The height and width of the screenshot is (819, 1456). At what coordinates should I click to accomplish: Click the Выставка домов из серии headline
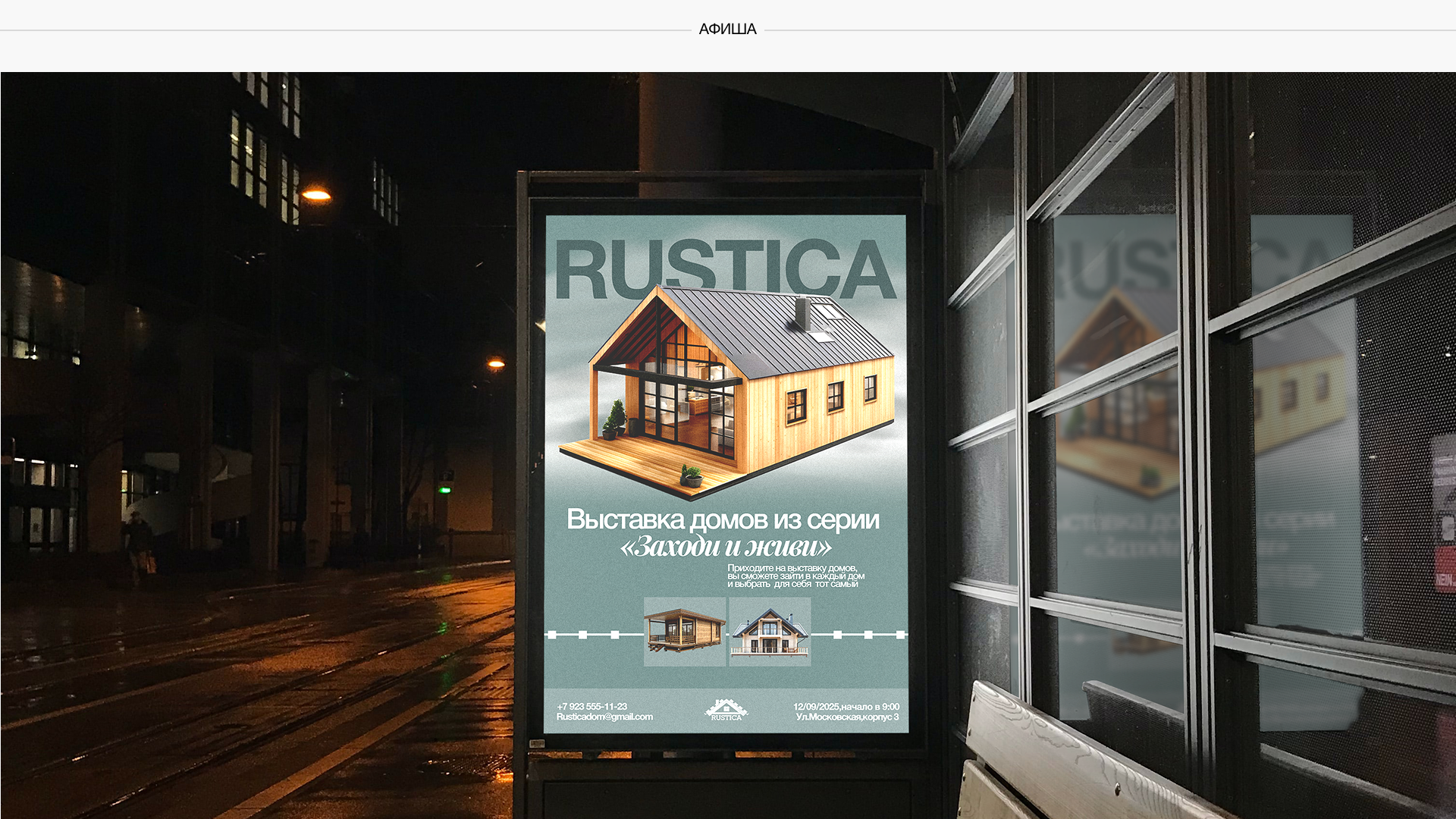pyautogui.click(x=723, y=520)
